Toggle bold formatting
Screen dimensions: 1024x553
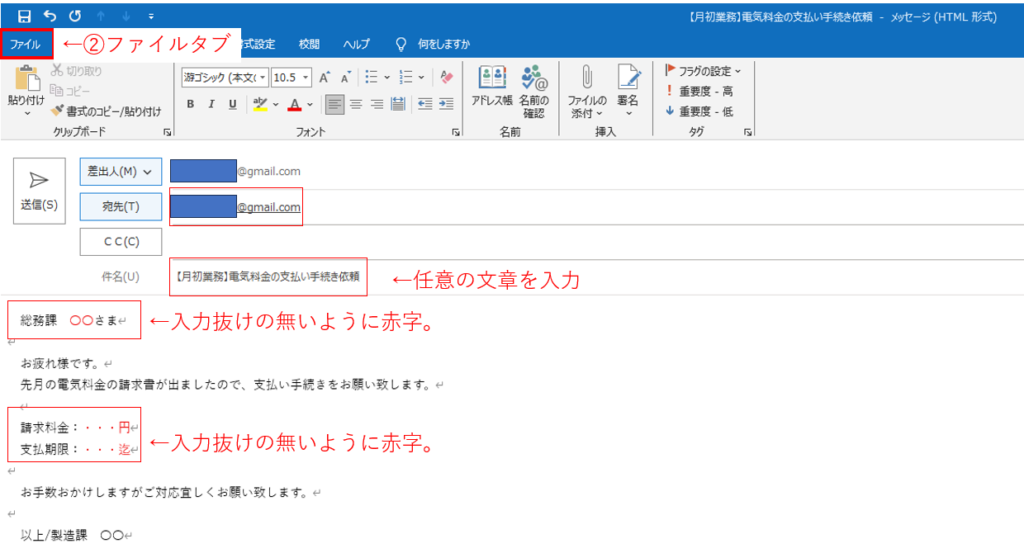(x=190, y=104)
